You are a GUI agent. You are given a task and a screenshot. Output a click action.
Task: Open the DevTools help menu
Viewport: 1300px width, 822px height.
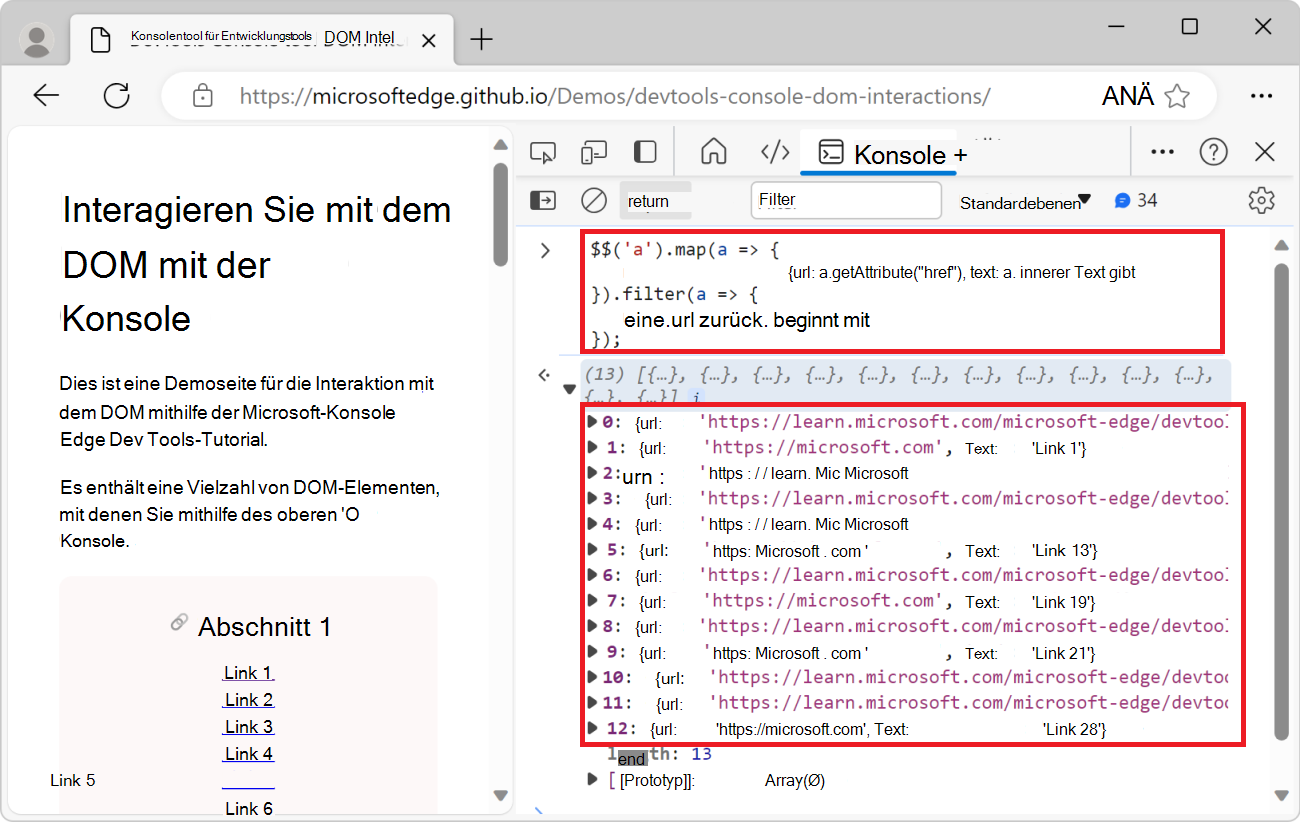(1213, 151)
